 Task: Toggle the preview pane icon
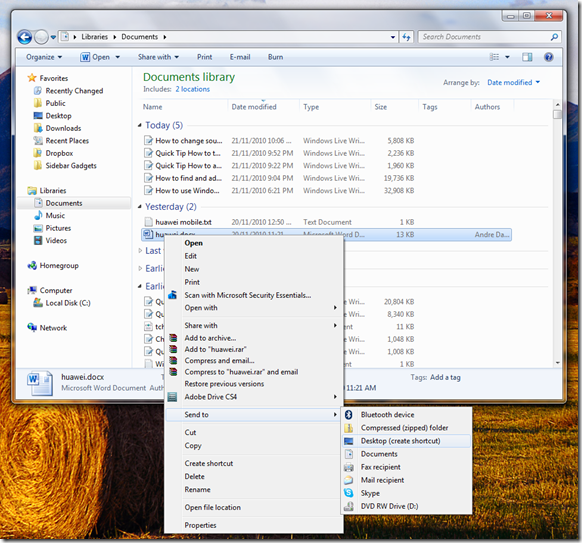pos(527,57)
